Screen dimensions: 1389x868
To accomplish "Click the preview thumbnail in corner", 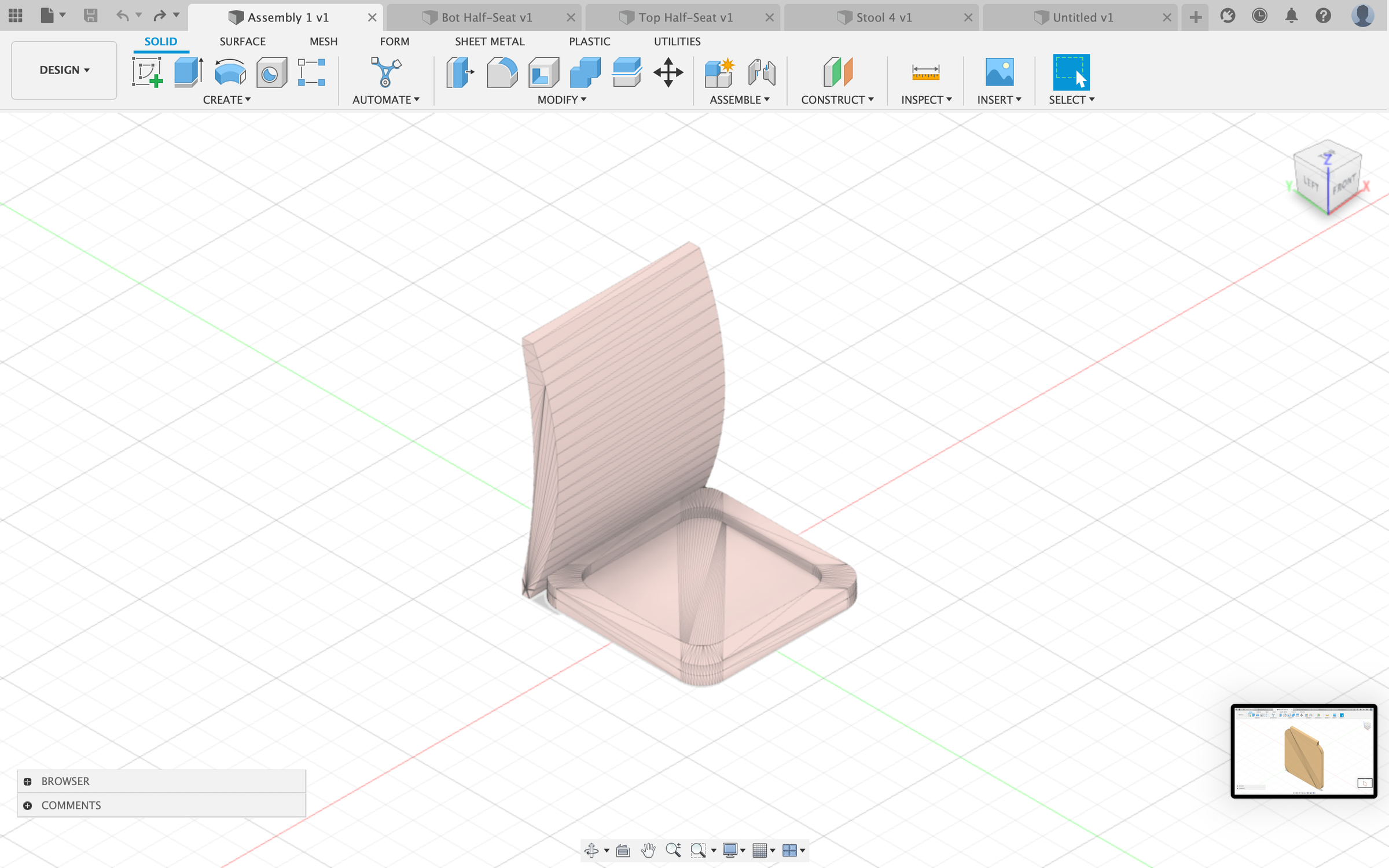I will coord(1303,751).
